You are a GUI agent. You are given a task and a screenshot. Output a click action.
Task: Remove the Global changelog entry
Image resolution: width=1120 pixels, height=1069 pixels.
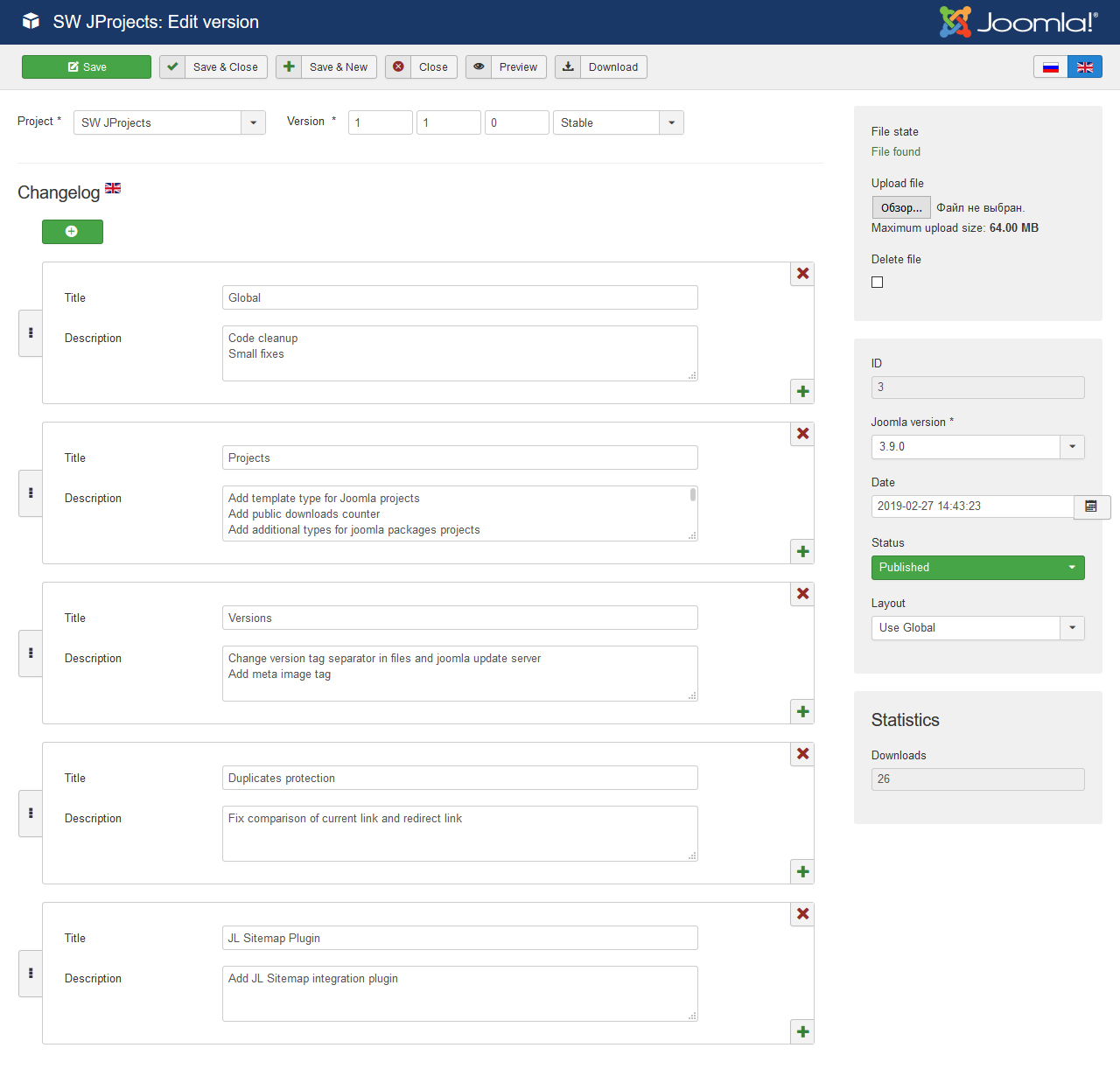pyautogui.click(x=802, y=274)
